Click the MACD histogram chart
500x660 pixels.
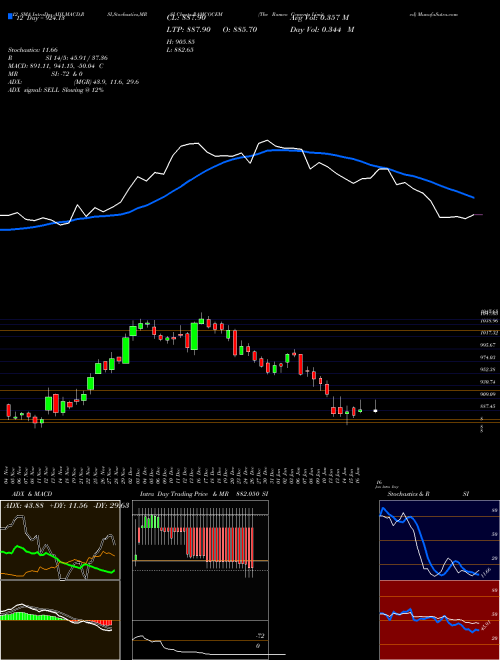[60, 620]
